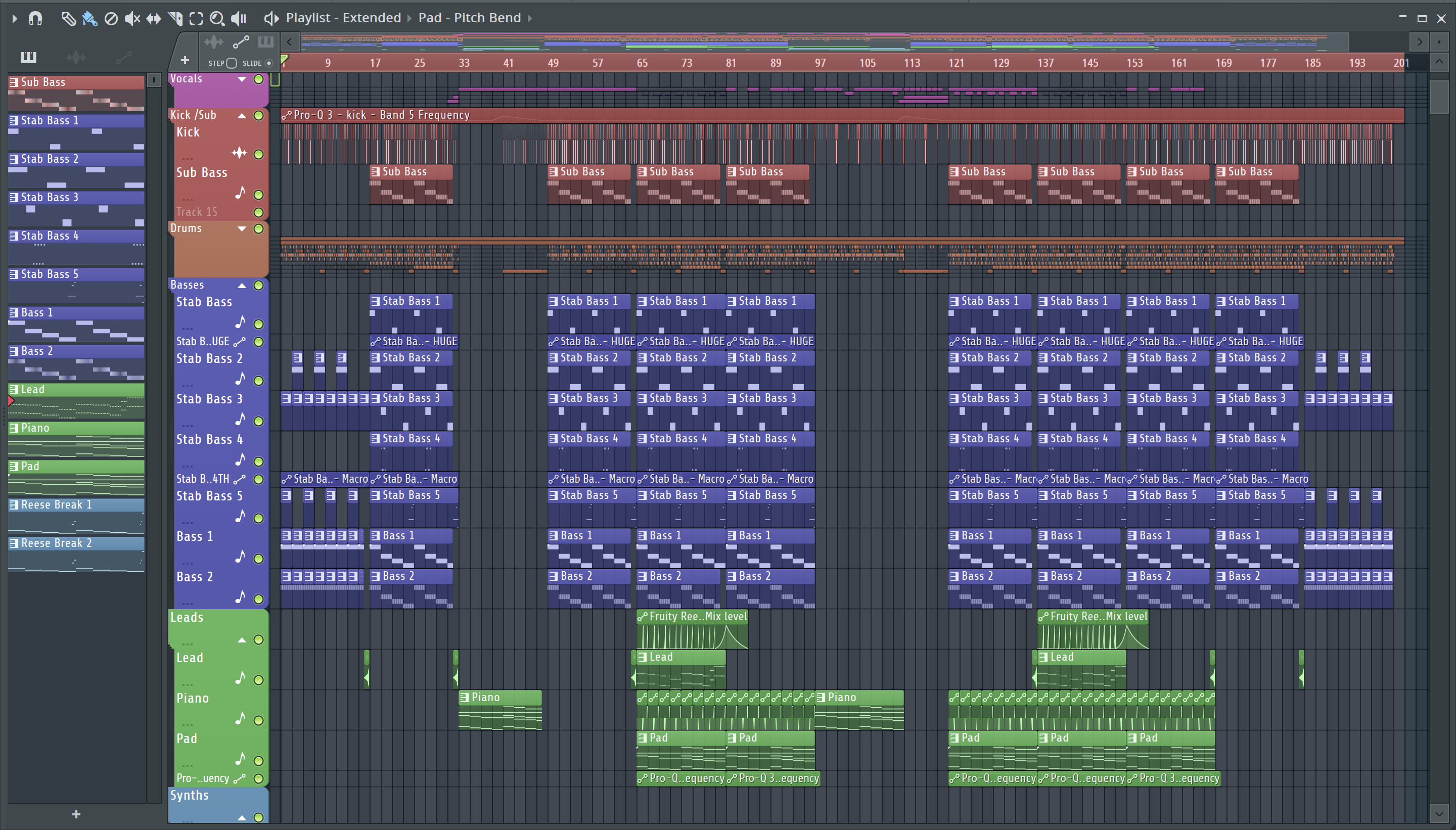The height and width of the screenshot is (830, 1456).
Task: Click the vertical playlist scrollbar handle
Action: [x=1439, y=97]
